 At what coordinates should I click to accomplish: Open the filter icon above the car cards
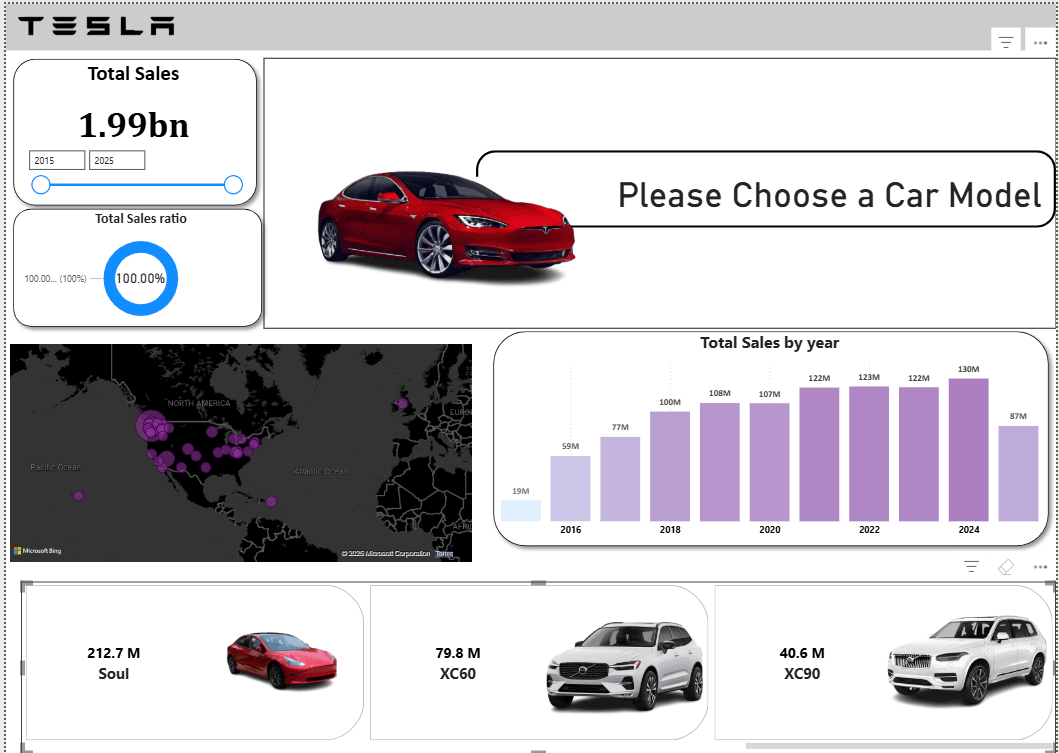click(970, 566)
